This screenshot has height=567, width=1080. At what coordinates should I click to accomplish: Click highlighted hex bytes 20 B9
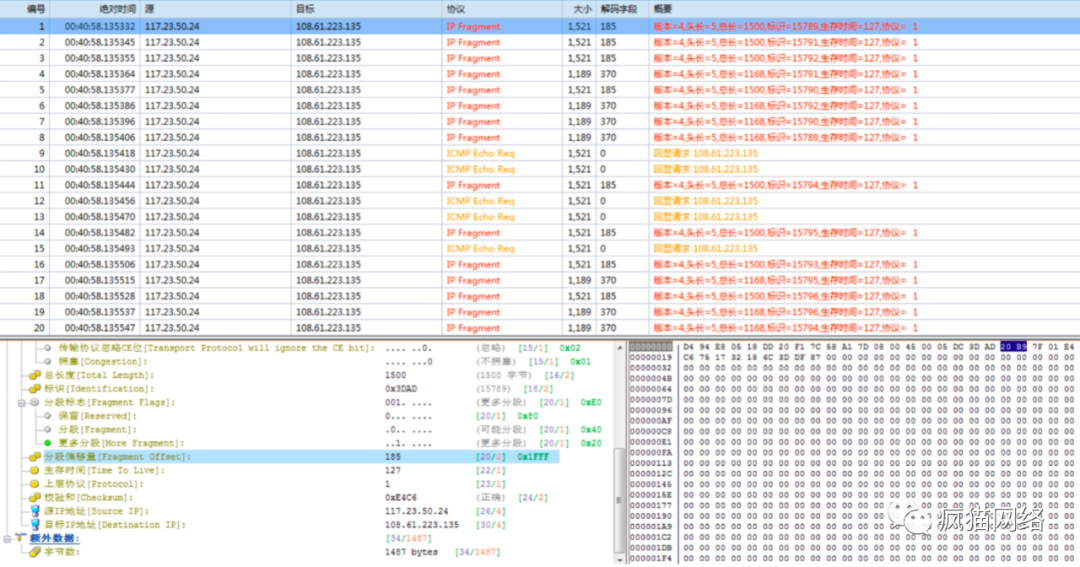point(1013,347)
